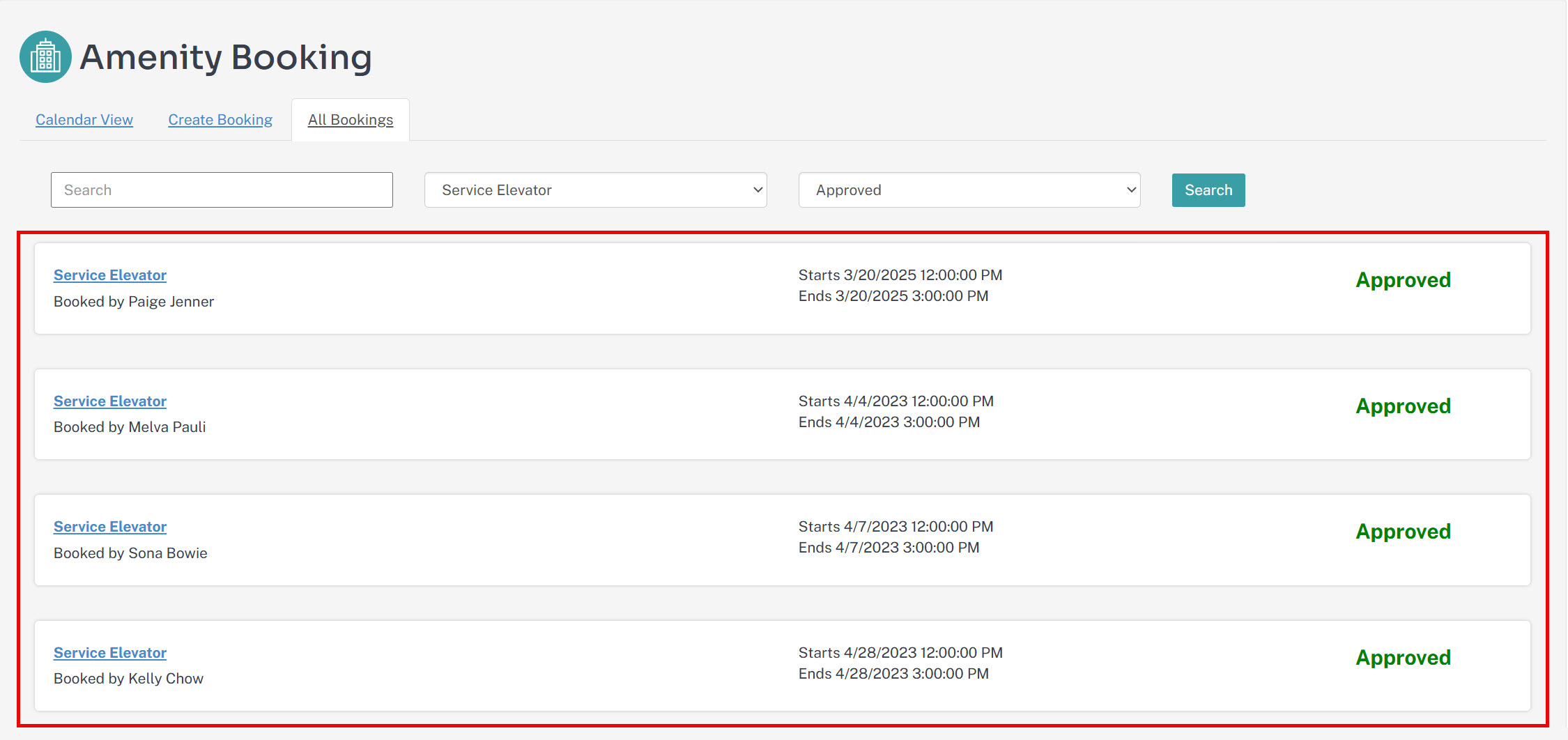Click the Amenity Booking page heading

226,57
